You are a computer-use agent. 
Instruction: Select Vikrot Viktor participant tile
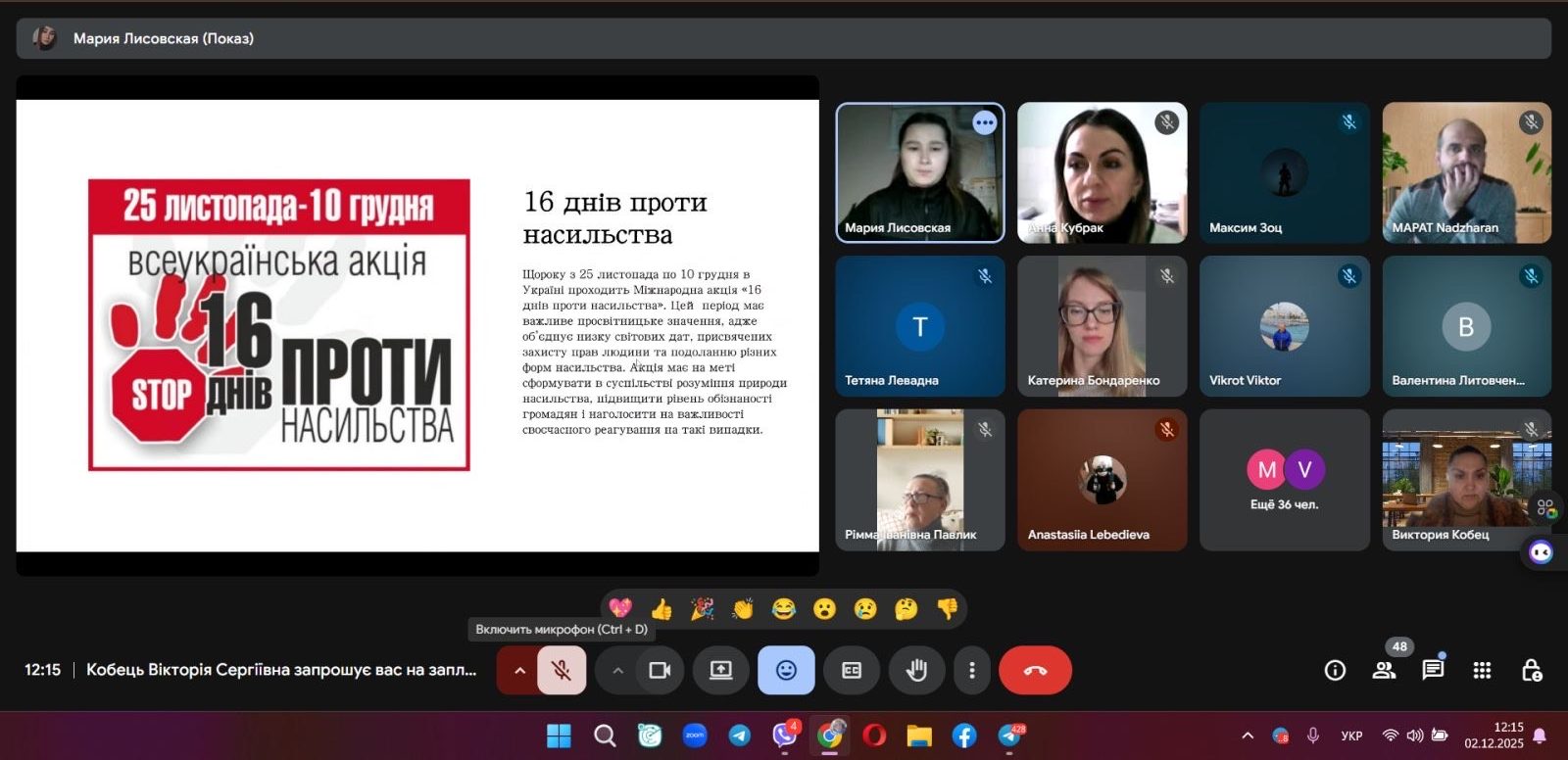[x=1285, y=326]
